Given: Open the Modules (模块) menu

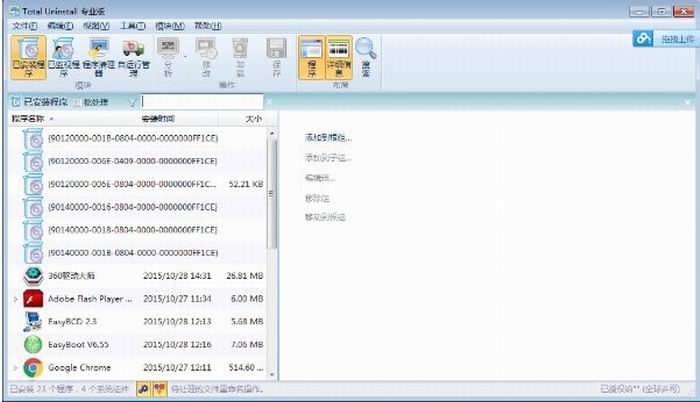Looking at the screenshot, I should [170, 26].
